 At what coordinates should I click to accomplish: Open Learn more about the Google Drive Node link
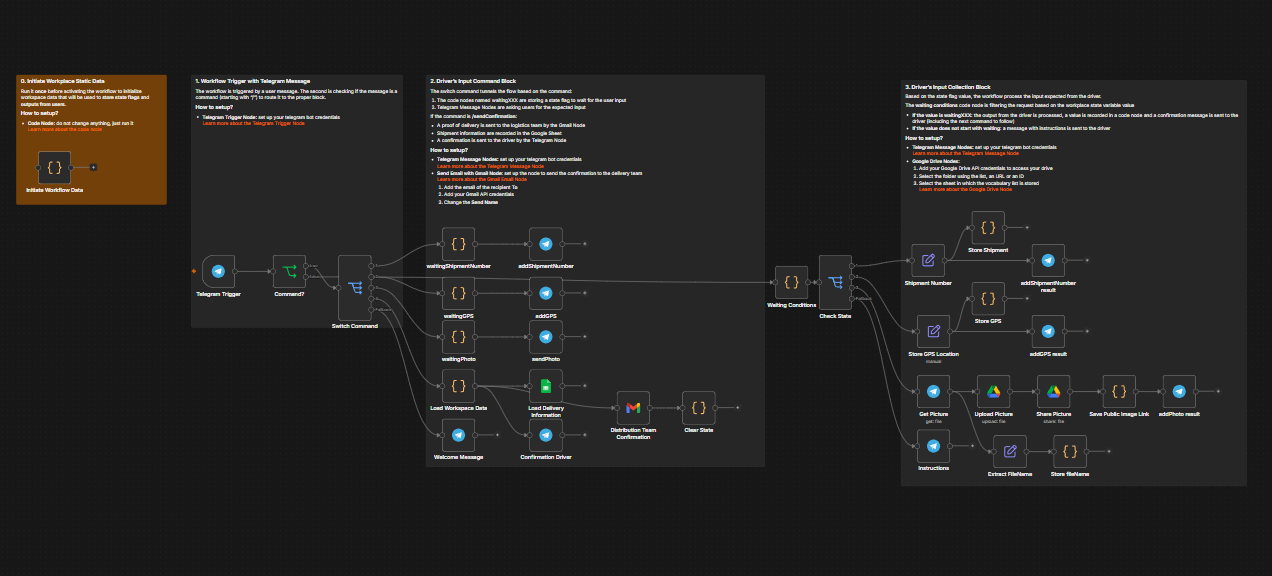965,189
